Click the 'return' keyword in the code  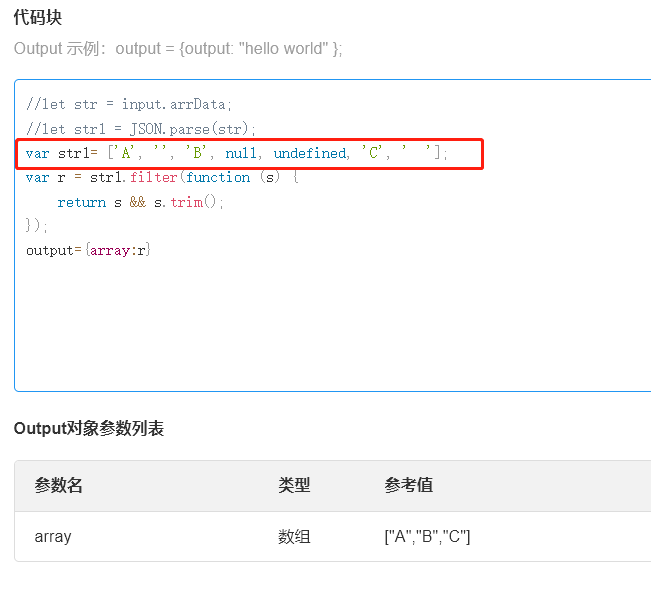click(x=81, y=202)
